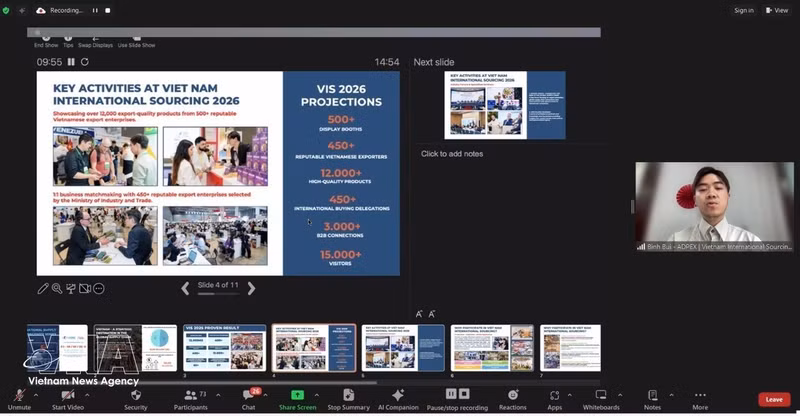Image resolution: width=800 pixels, height=420 pixels.
Task: Expand caret next to Notes
Action: pos(671,395)
